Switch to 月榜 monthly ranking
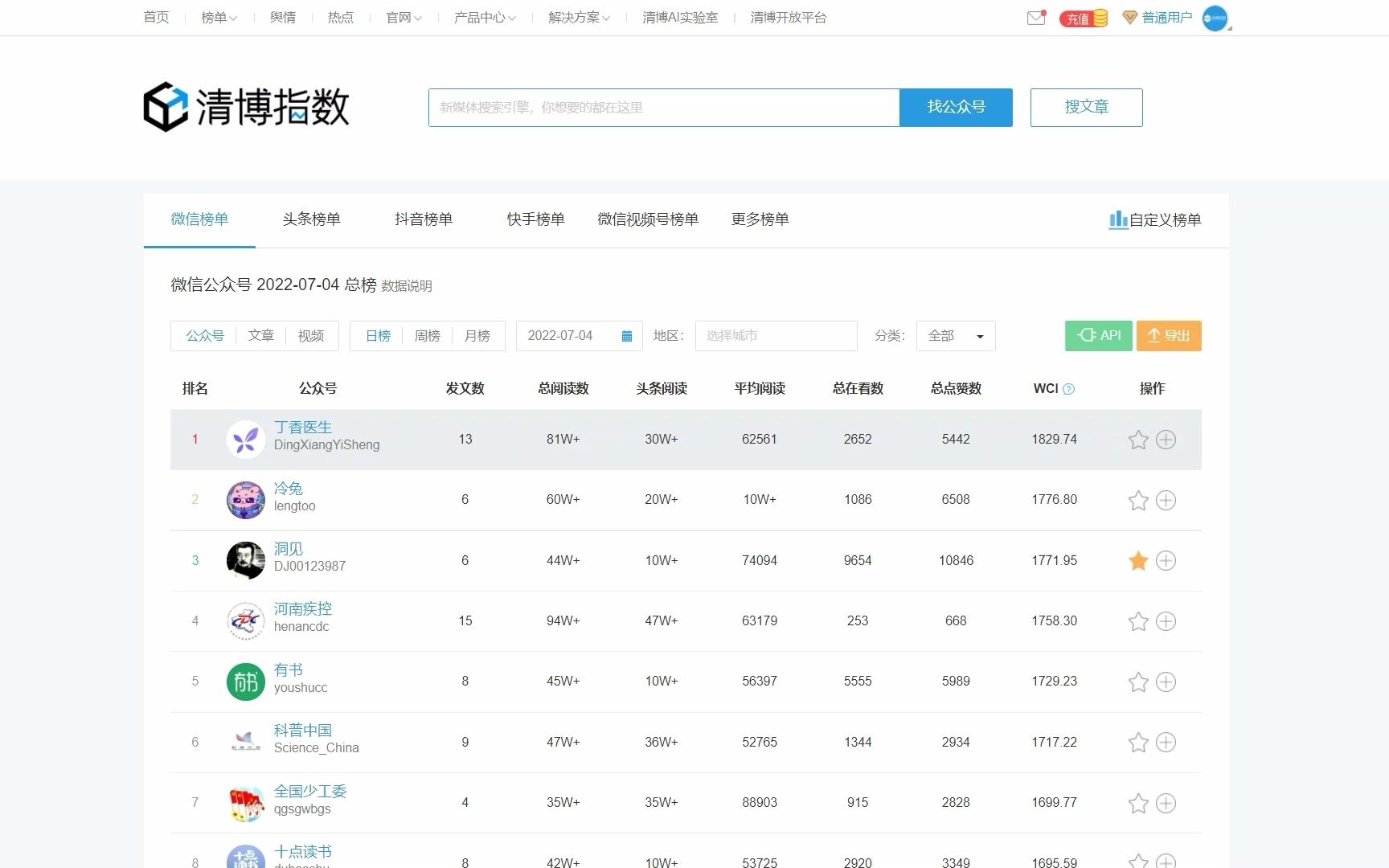This screenshot has height=868, width=1389. click(x=477, y=336)
